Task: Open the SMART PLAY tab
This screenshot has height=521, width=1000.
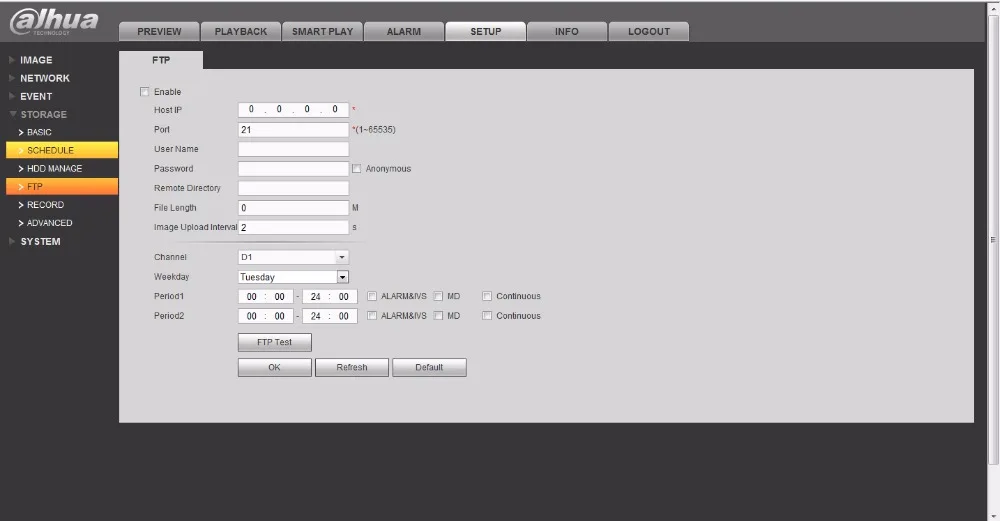Action: (322, 31)
